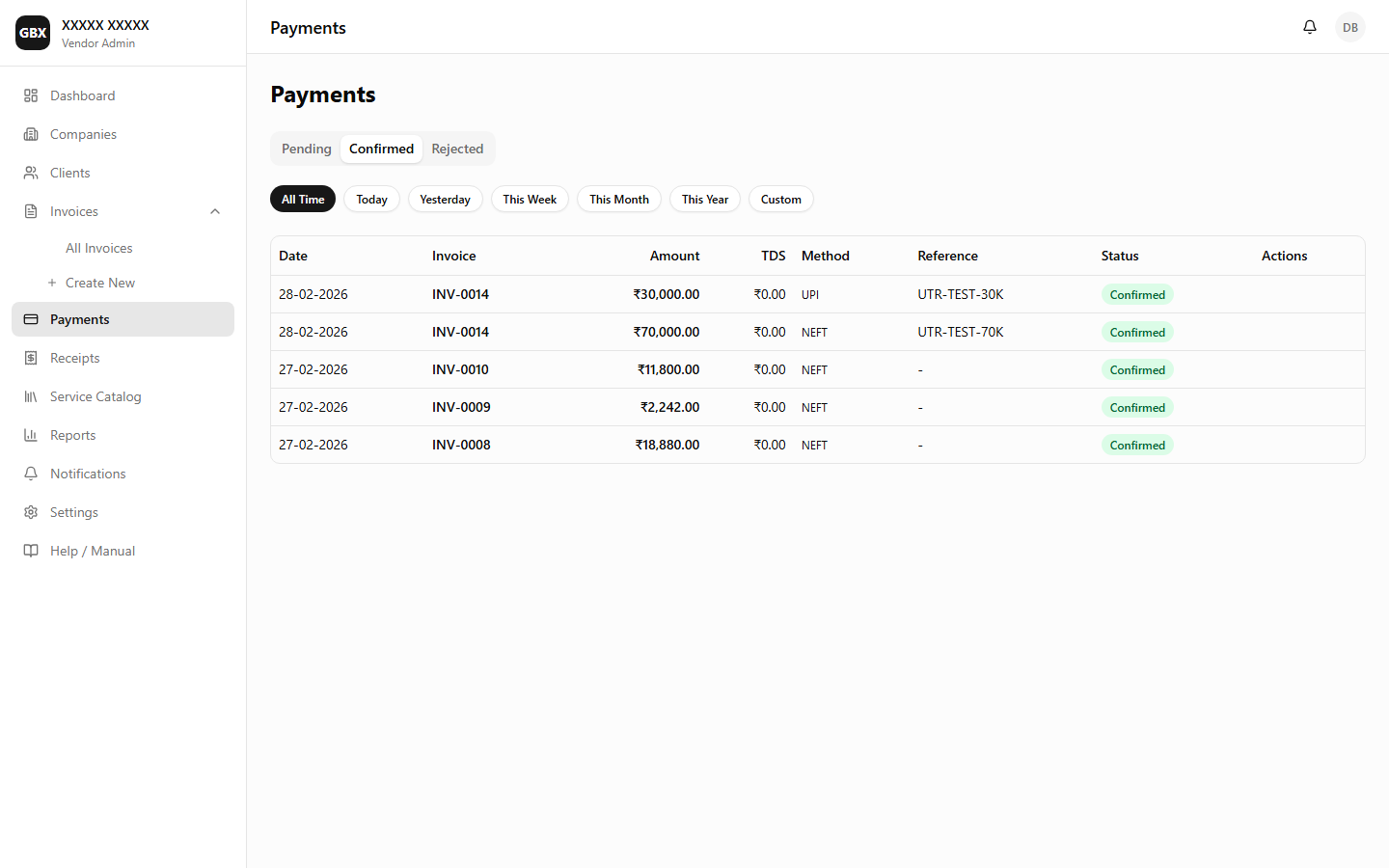Open Clients page
Viewport: 1389px width, 868px height.
pyautogui.click(x=123, y=173)
